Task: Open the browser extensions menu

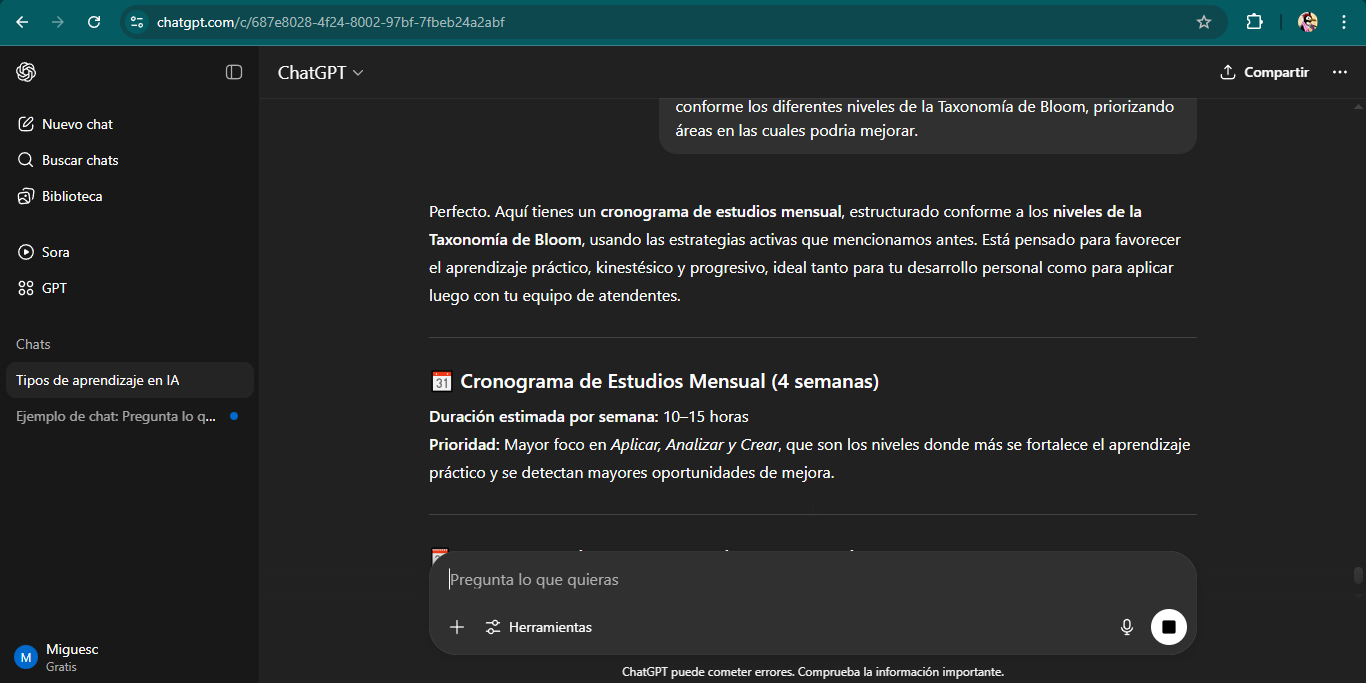Action: pyautogui.click(x=1254, y=22)
